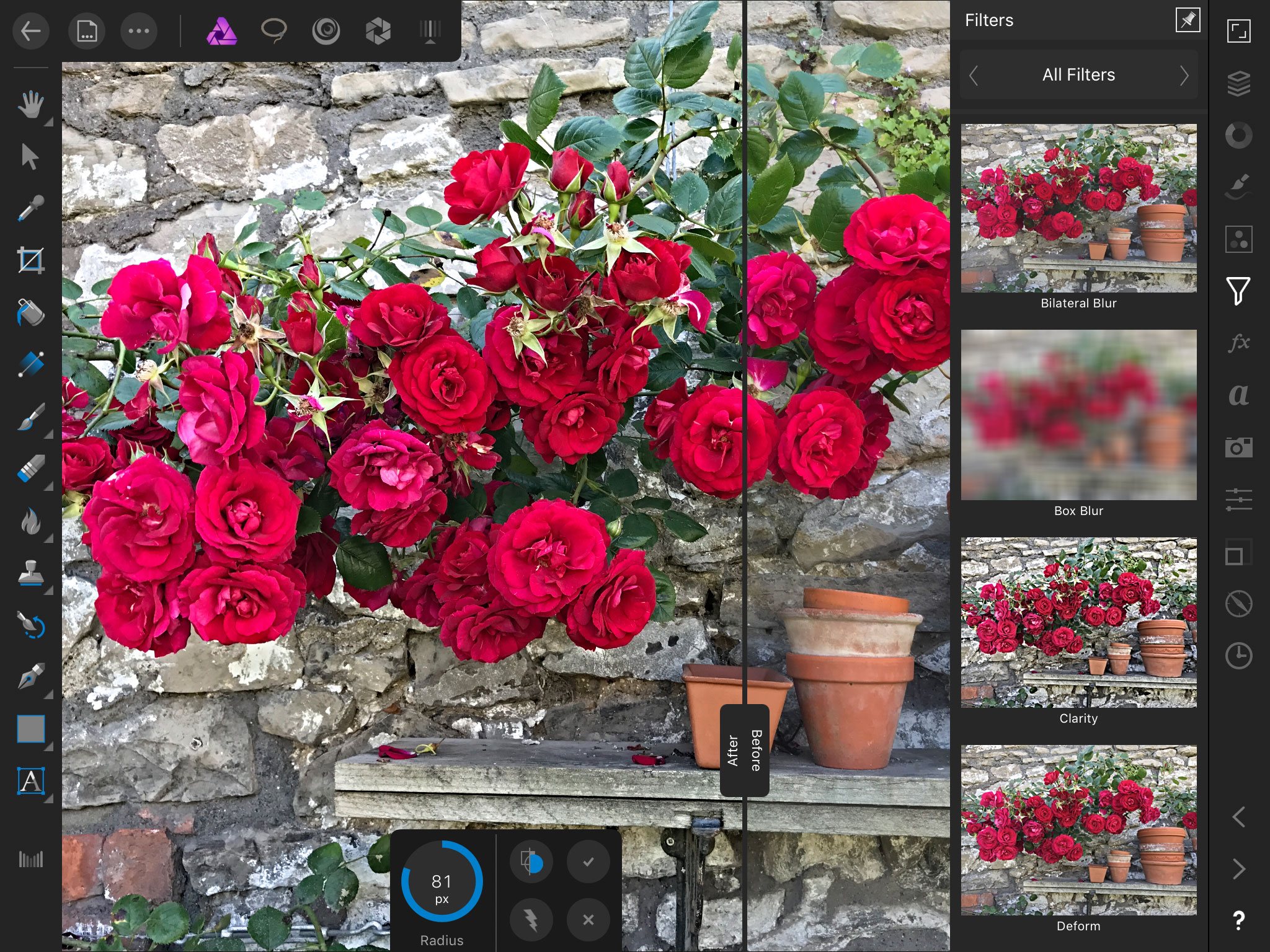Open the three-dot document menu
Image resolution: width=1270 pixels, height=952 pixels.
coord(138,29)
